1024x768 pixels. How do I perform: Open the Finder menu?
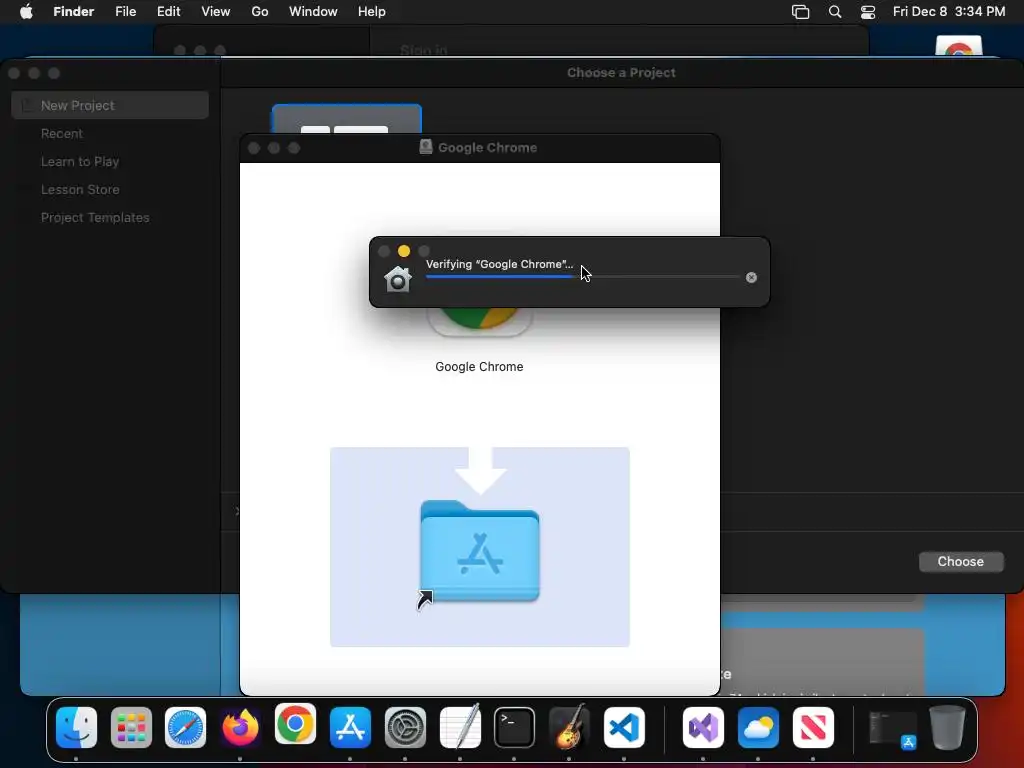73,12
